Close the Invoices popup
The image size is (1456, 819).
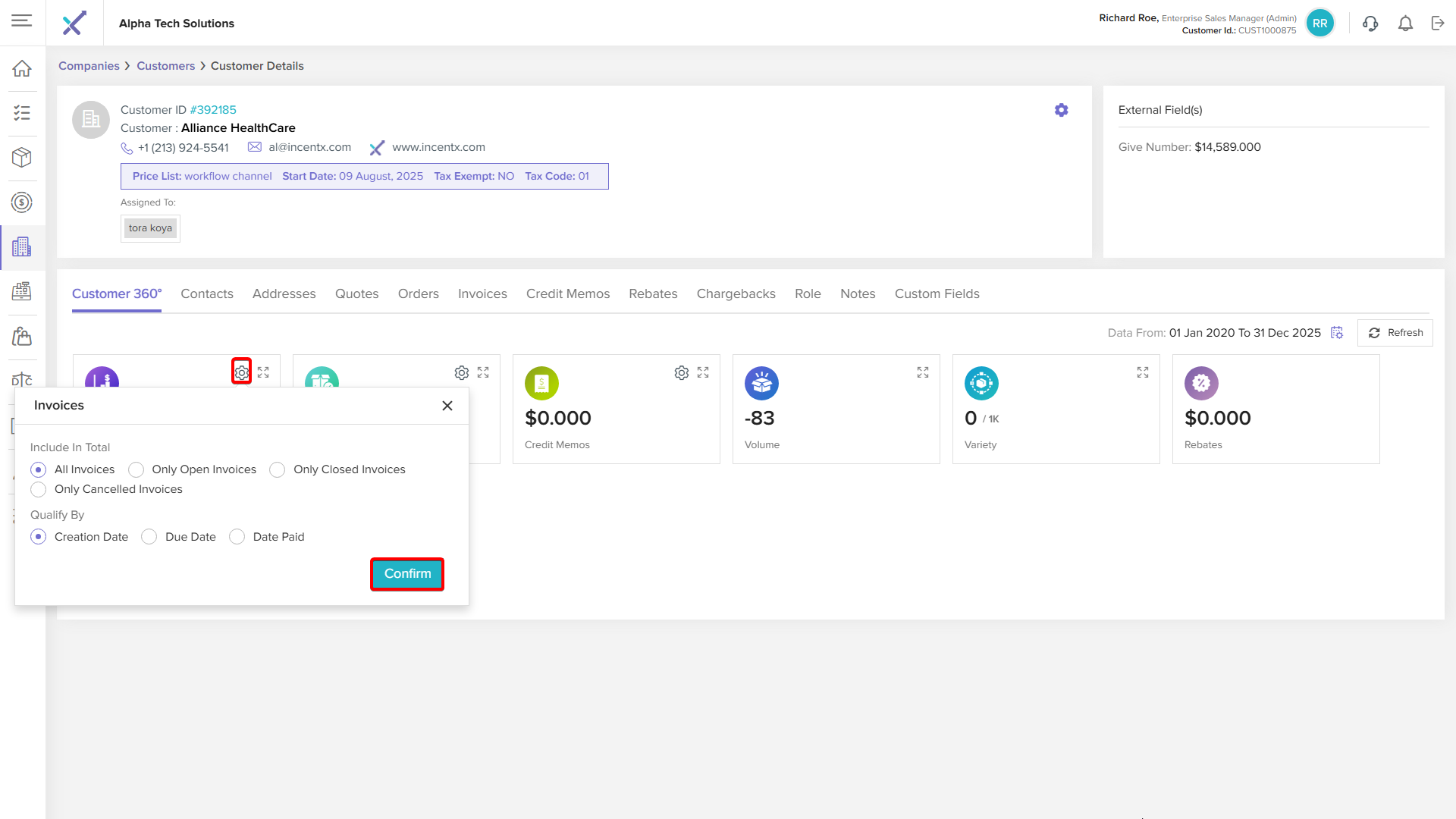447,406
